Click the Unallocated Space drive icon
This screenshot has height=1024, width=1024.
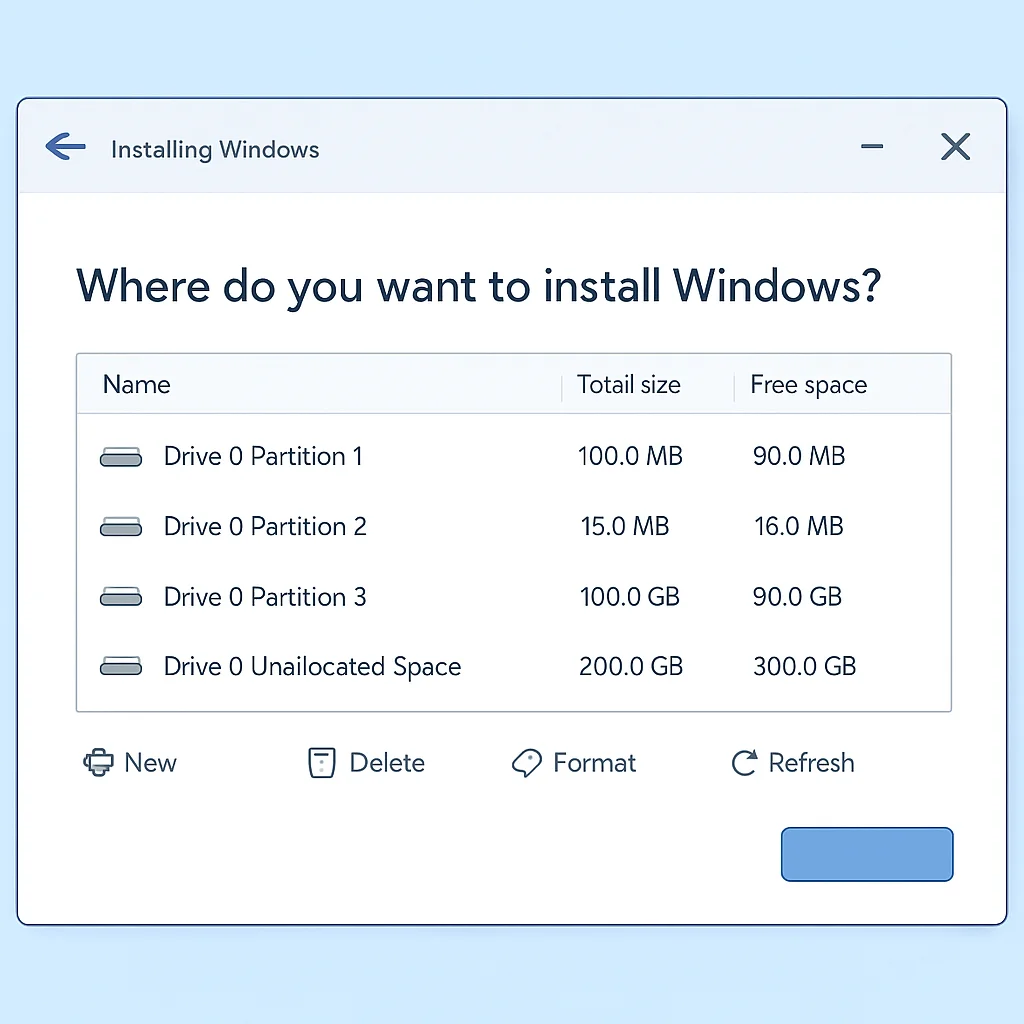pyautogui.click(x=121, y=666)
